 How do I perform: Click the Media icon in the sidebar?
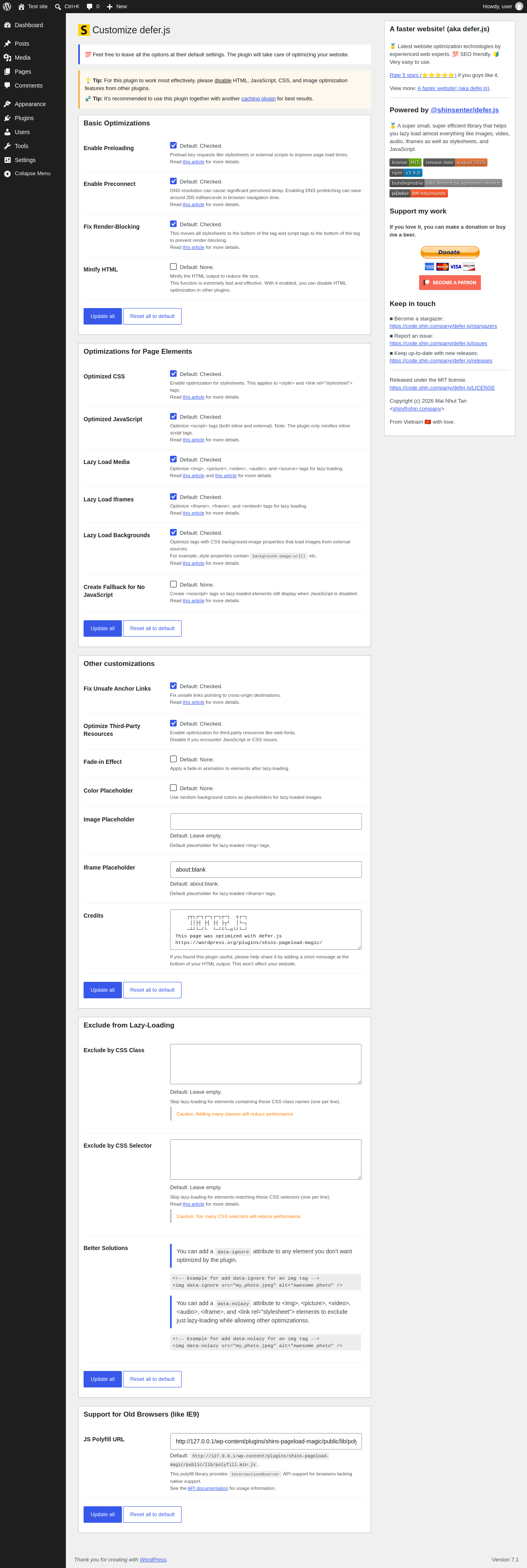click(7, 58)
